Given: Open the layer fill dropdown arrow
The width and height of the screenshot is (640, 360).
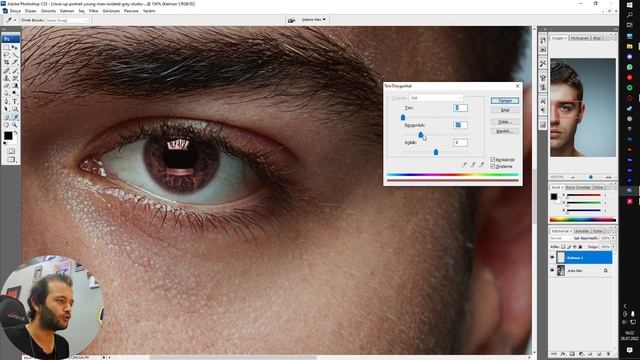Looking at the screenshot, I should tap(613, 247).
